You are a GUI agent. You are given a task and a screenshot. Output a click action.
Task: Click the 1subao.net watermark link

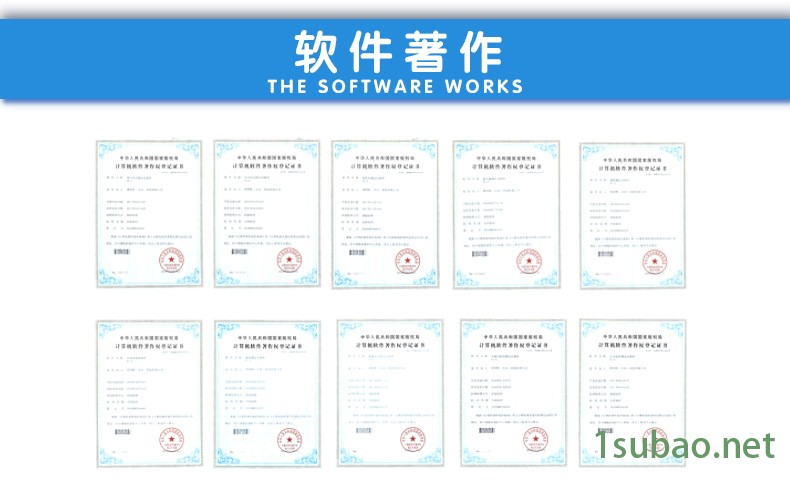685,444
